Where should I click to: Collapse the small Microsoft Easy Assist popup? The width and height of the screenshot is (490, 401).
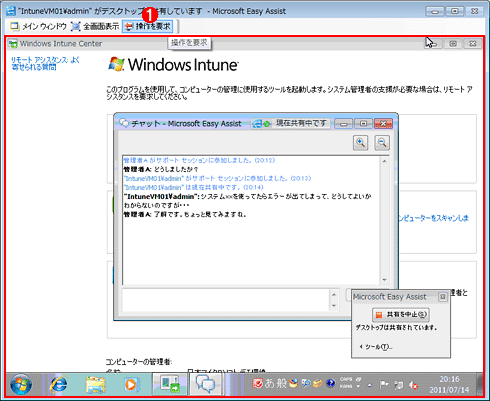point(443,297)
